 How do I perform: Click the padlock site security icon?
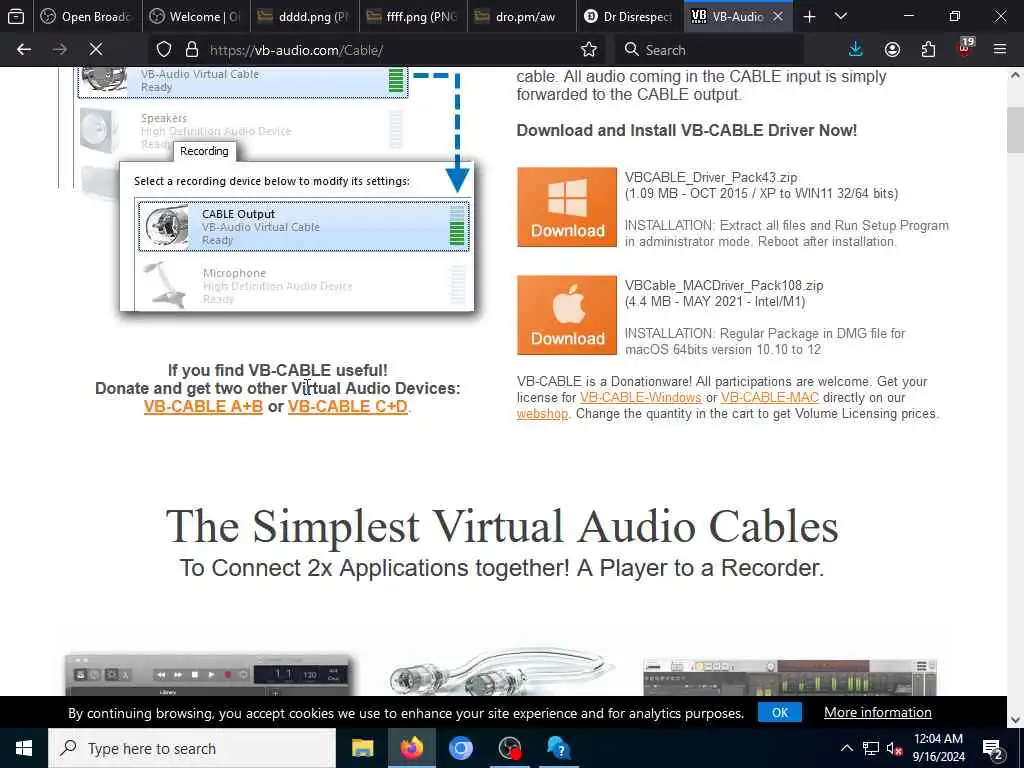[x=191, y=50]
